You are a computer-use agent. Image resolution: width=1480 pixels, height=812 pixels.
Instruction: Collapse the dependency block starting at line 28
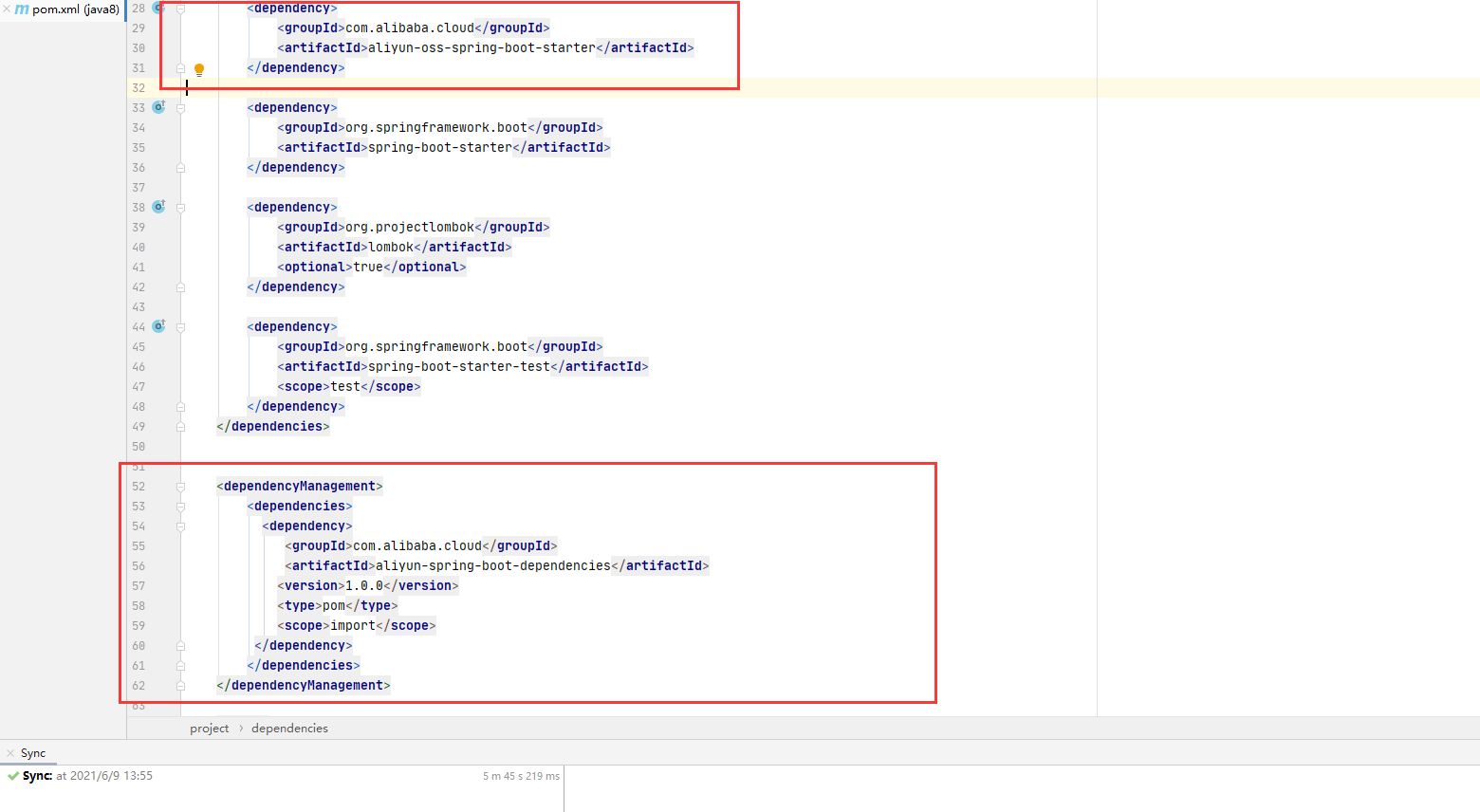point(180,8)
